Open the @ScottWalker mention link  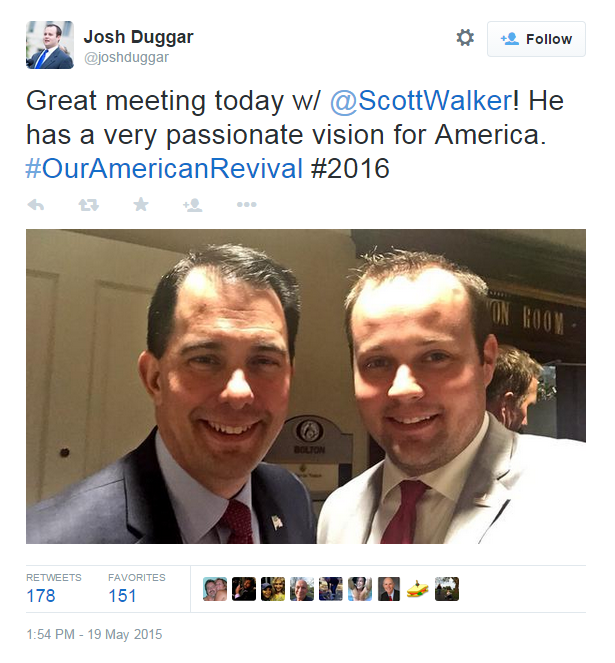click(421, 101)
